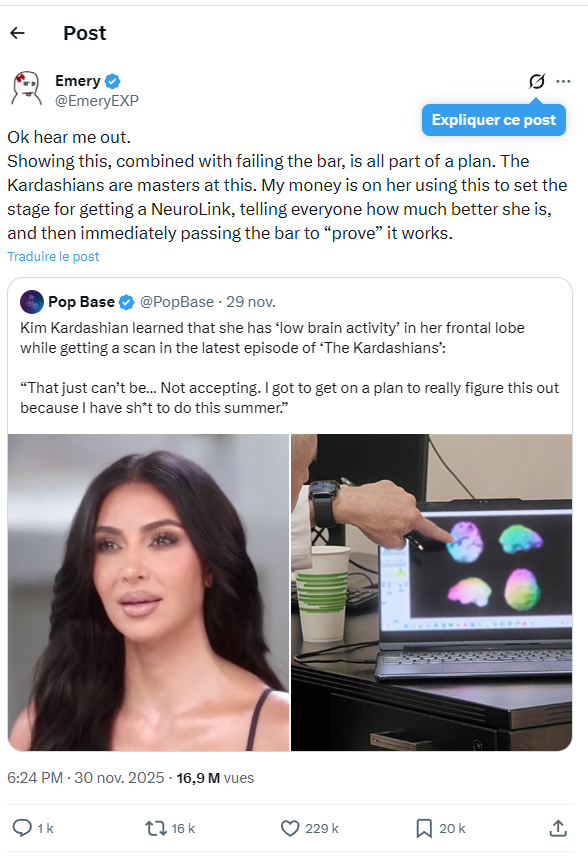Click Emery's verified badge
The image size is (588, 860).
click(x=112, y=81)
